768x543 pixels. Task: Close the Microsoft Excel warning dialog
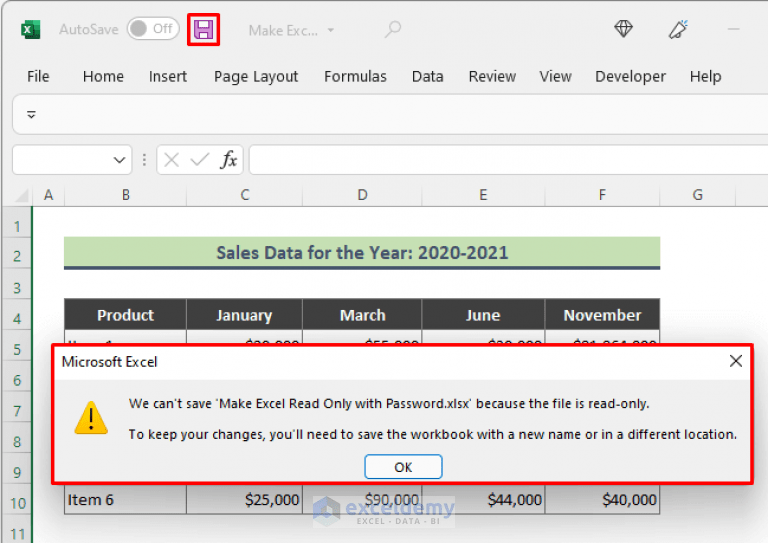click(x=735, y=361)
